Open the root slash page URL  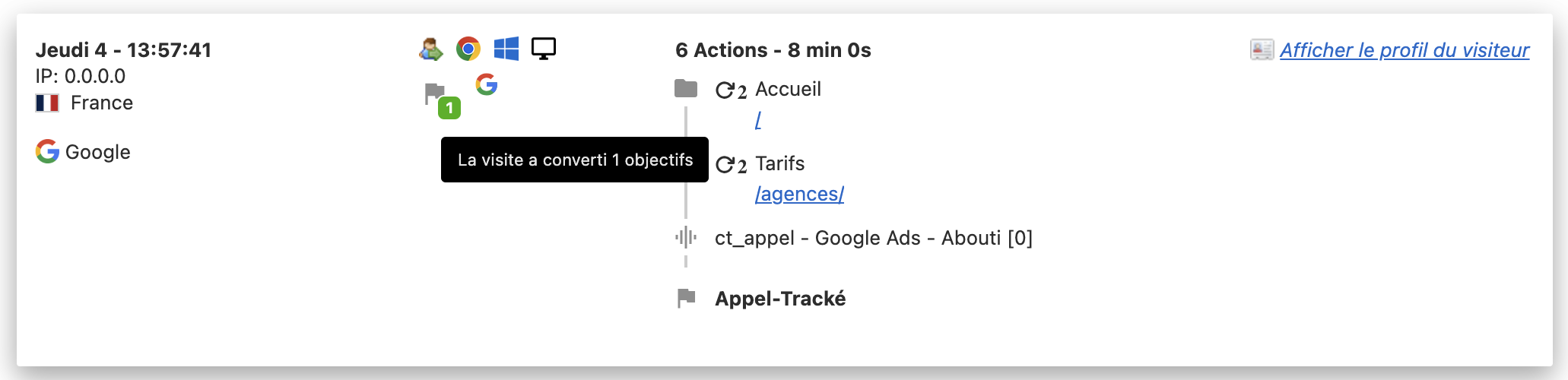point(758,119)
